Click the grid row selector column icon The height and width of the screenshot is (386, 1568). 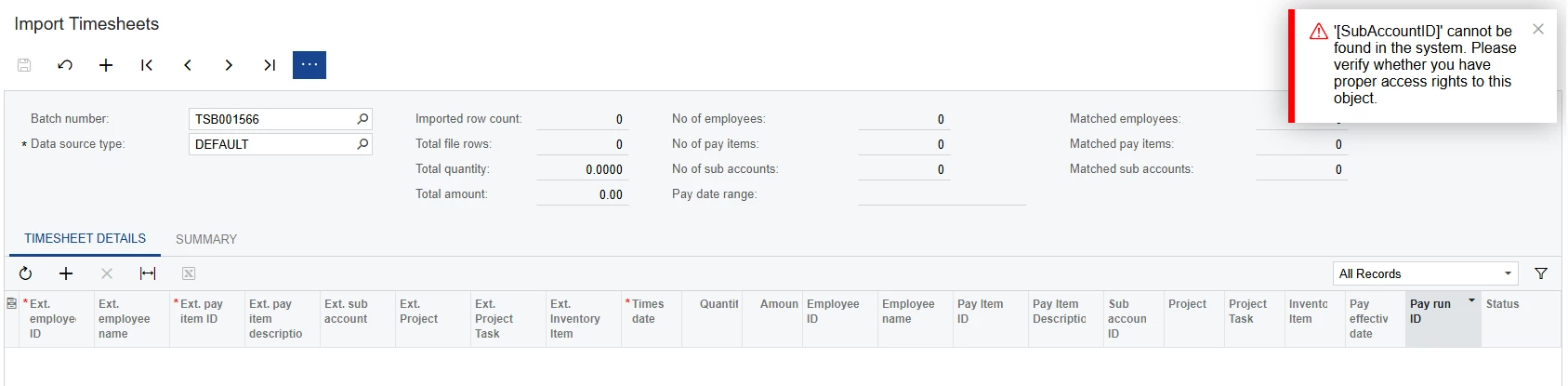point(11,303)
